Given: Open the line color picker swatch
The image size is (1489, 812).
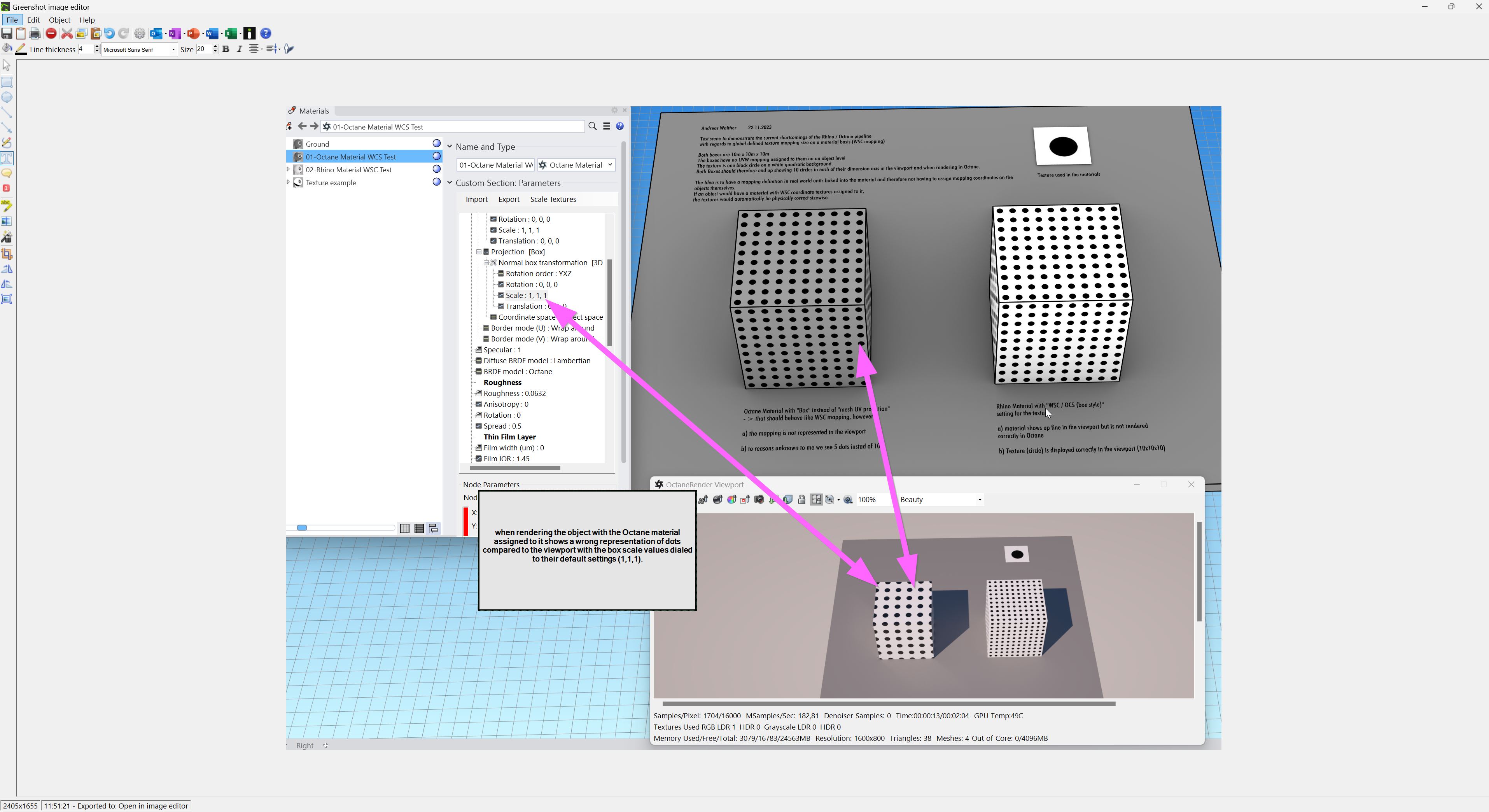Looking at the screenshot, I should 21,49.
